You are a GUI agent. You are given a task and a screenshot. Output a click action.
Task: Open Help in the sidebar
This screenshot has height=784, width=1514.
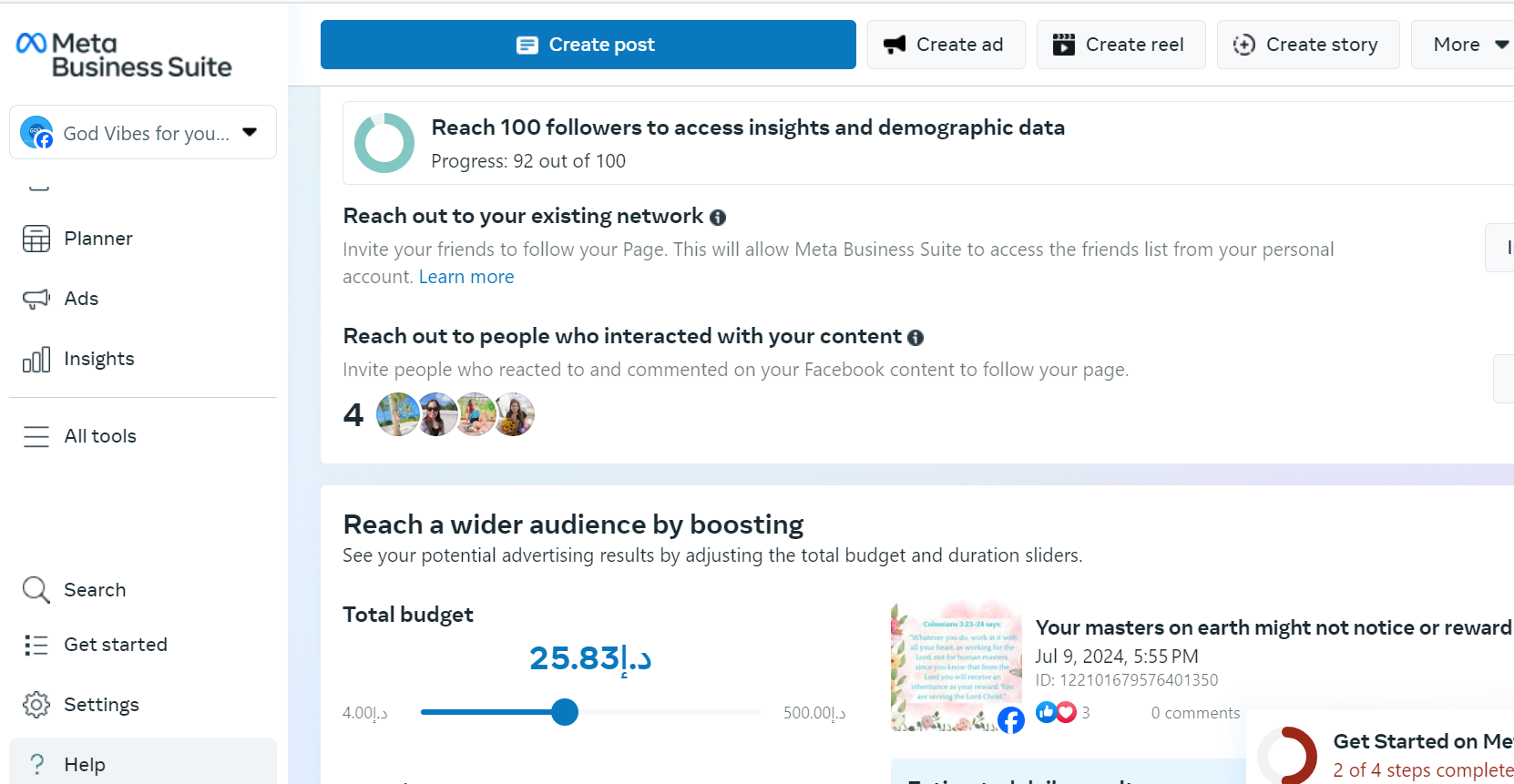tap(143, 761)
